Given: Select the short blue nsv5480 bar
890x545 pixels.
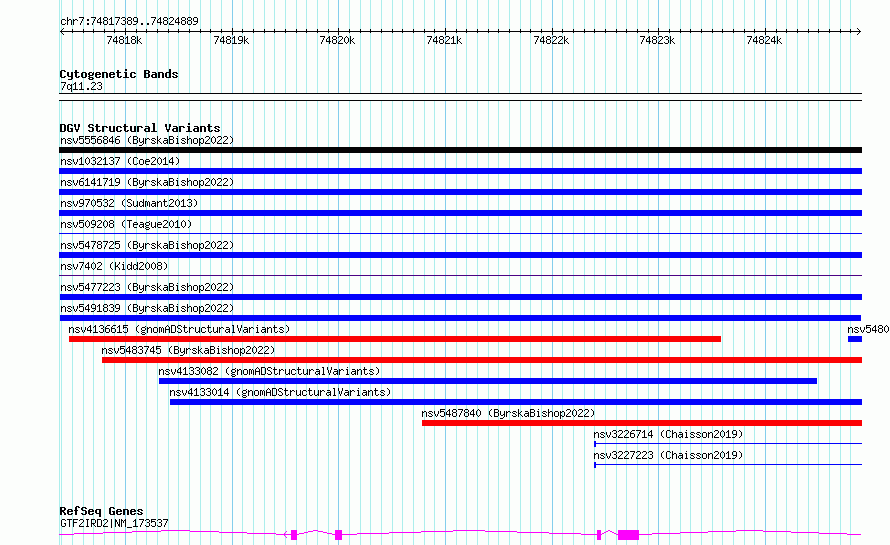Looking at the screenshot, I should 855,339.
